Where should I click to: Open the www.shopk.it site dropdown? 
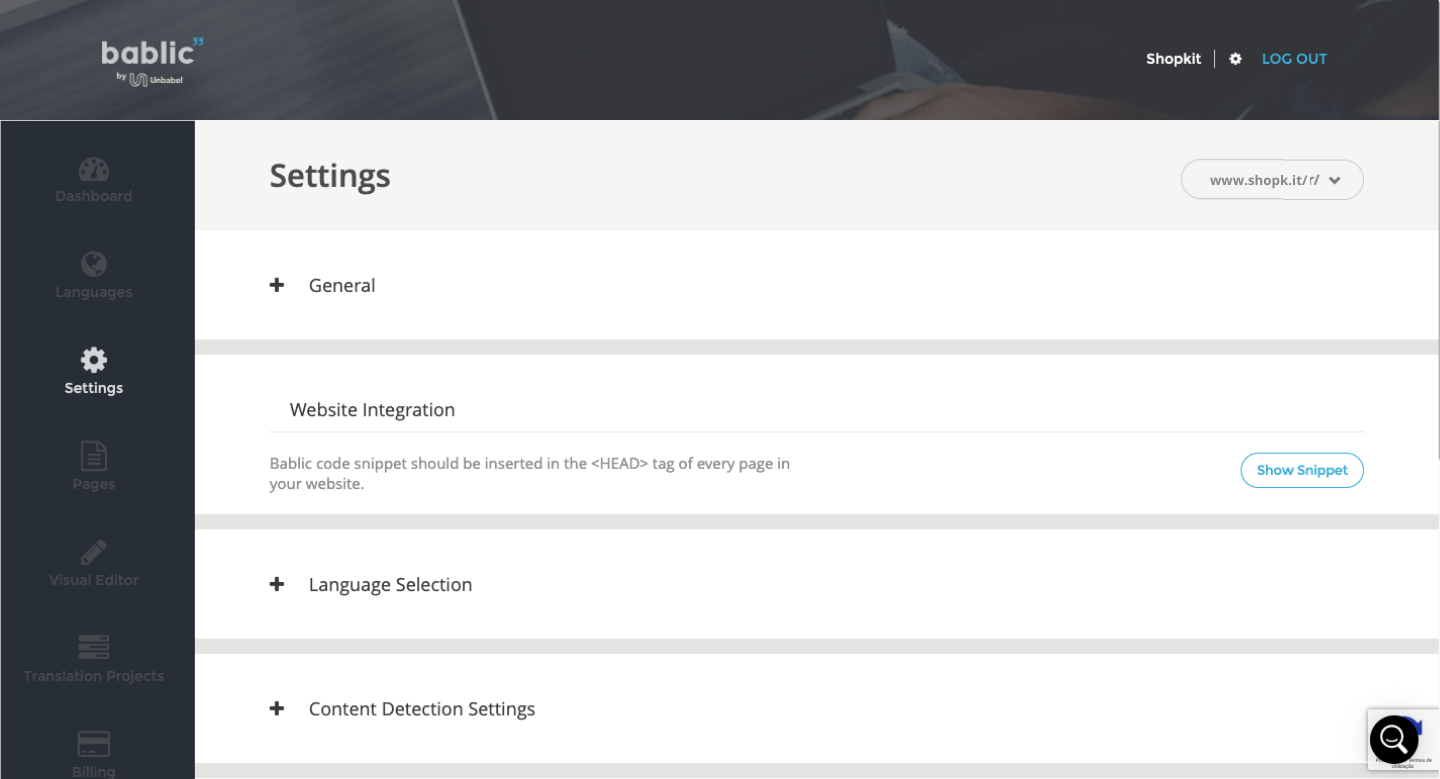pyautogui.click(x=1272, y=180)
